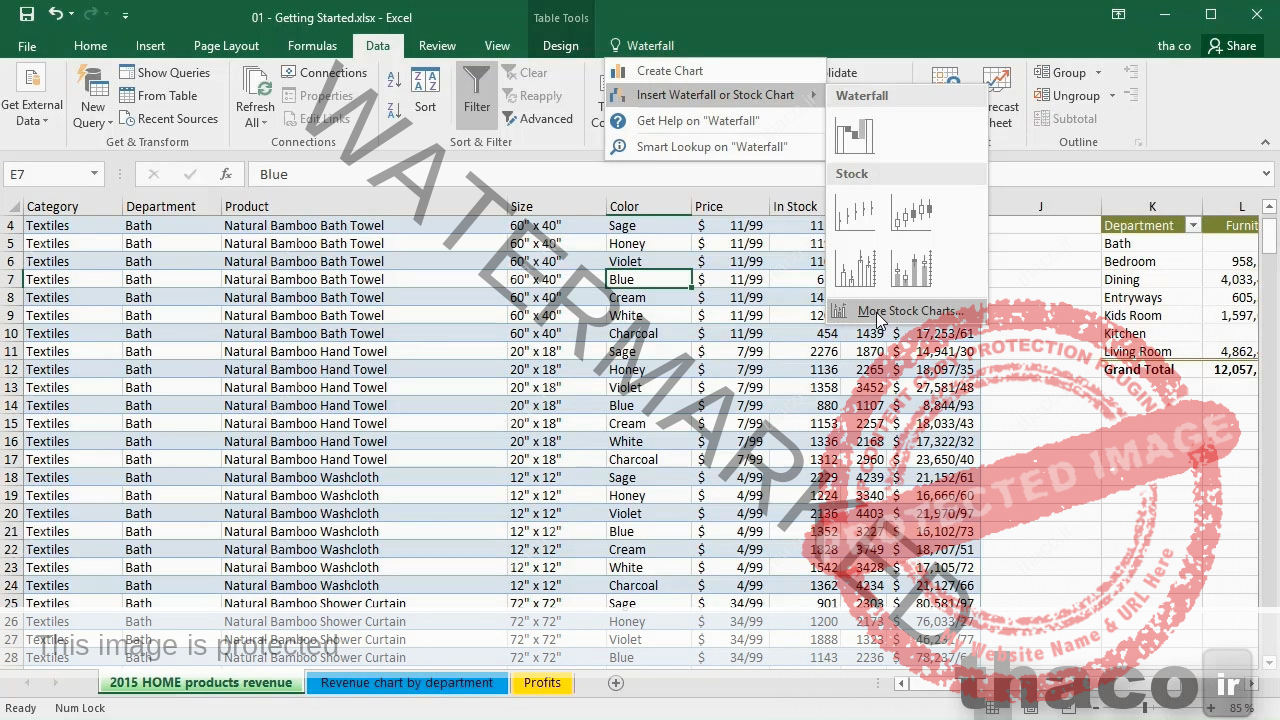The width and height of the screenshot is (1280, 720).
Task: Save the workbook with the floppy icon
Action: point(27,15)
